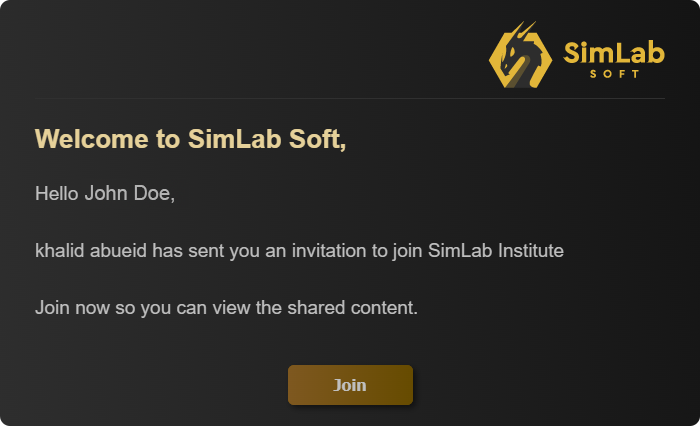Click the small SOFT text under SimLab

[x=614, y=74]
